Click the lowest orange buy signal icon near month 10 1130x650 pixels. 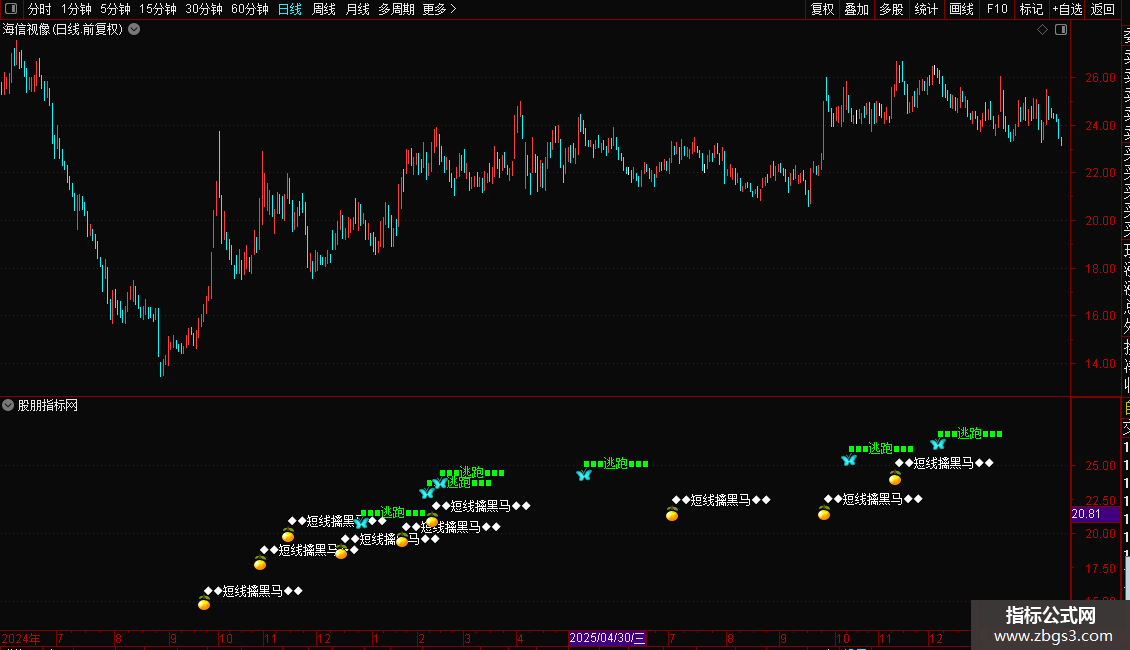204,602
